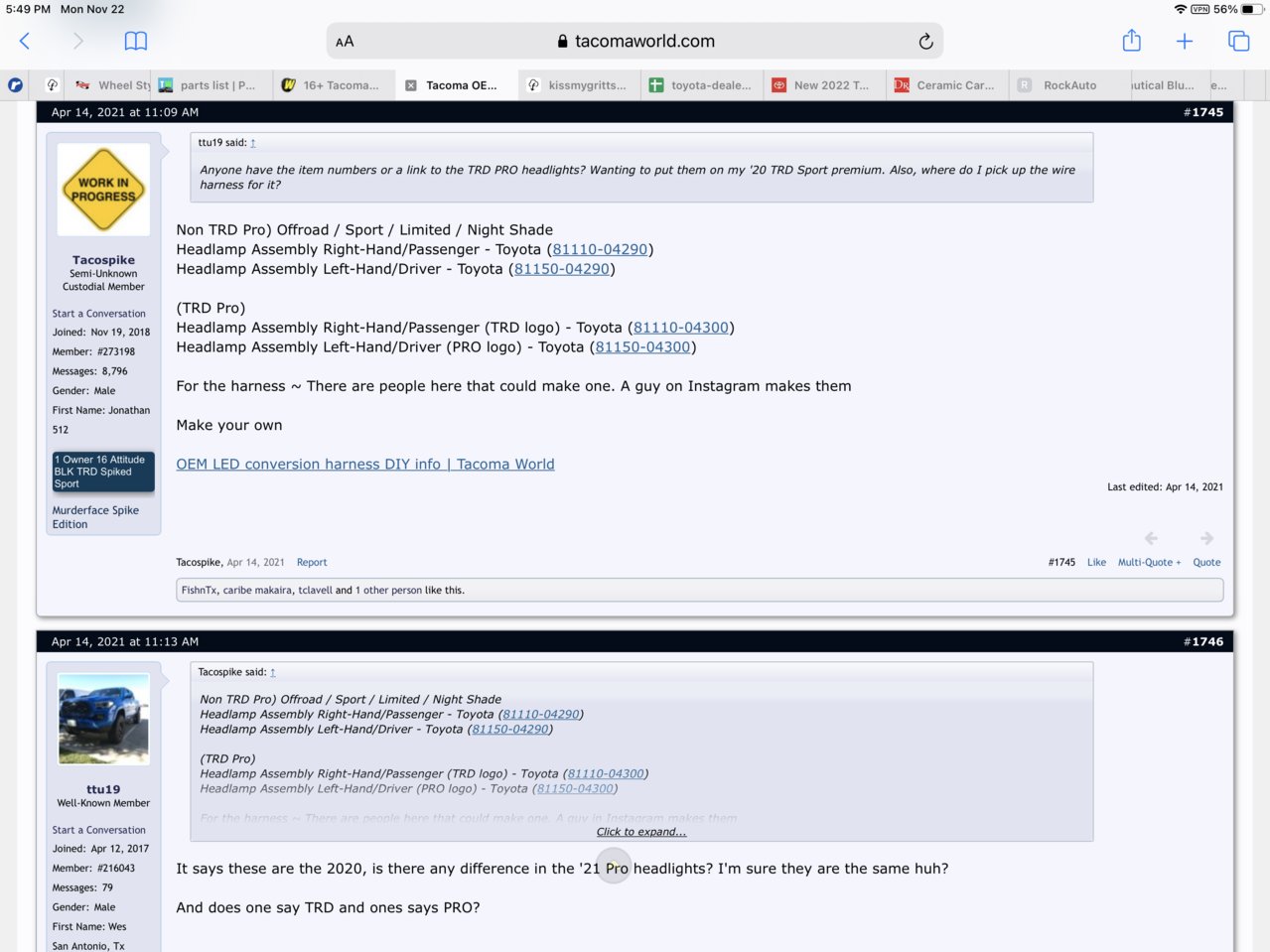The height and width of the screenshot is (952, 1270).
Task: Switch to the Wheel Sty tab
Action: click(x=111, y=85)
